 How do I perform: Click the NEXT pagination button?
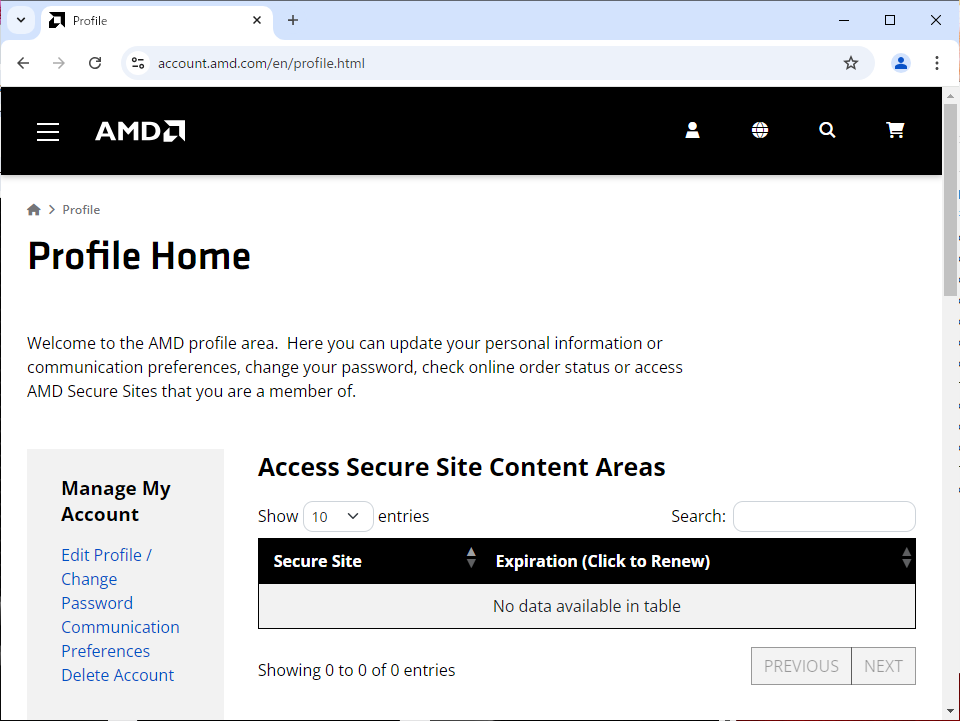[x=883, y=666]
